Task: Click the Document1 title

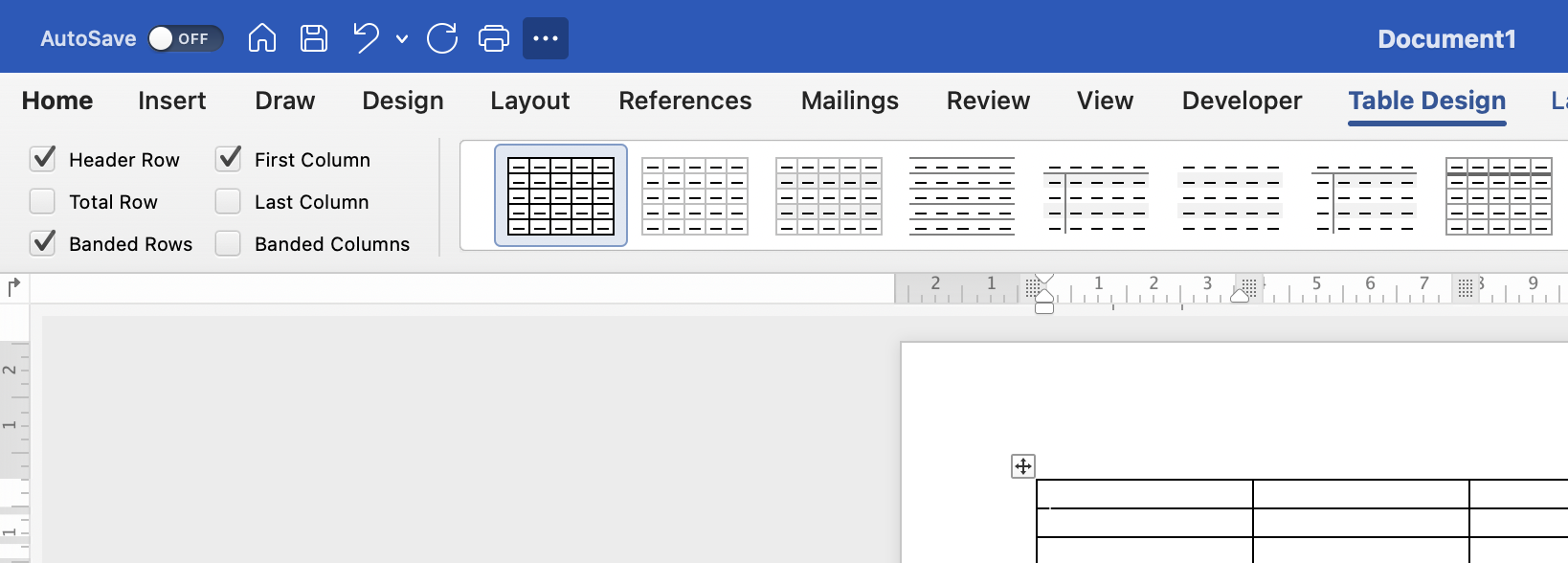Action: pyautogui.click(x=1446, y=39)
